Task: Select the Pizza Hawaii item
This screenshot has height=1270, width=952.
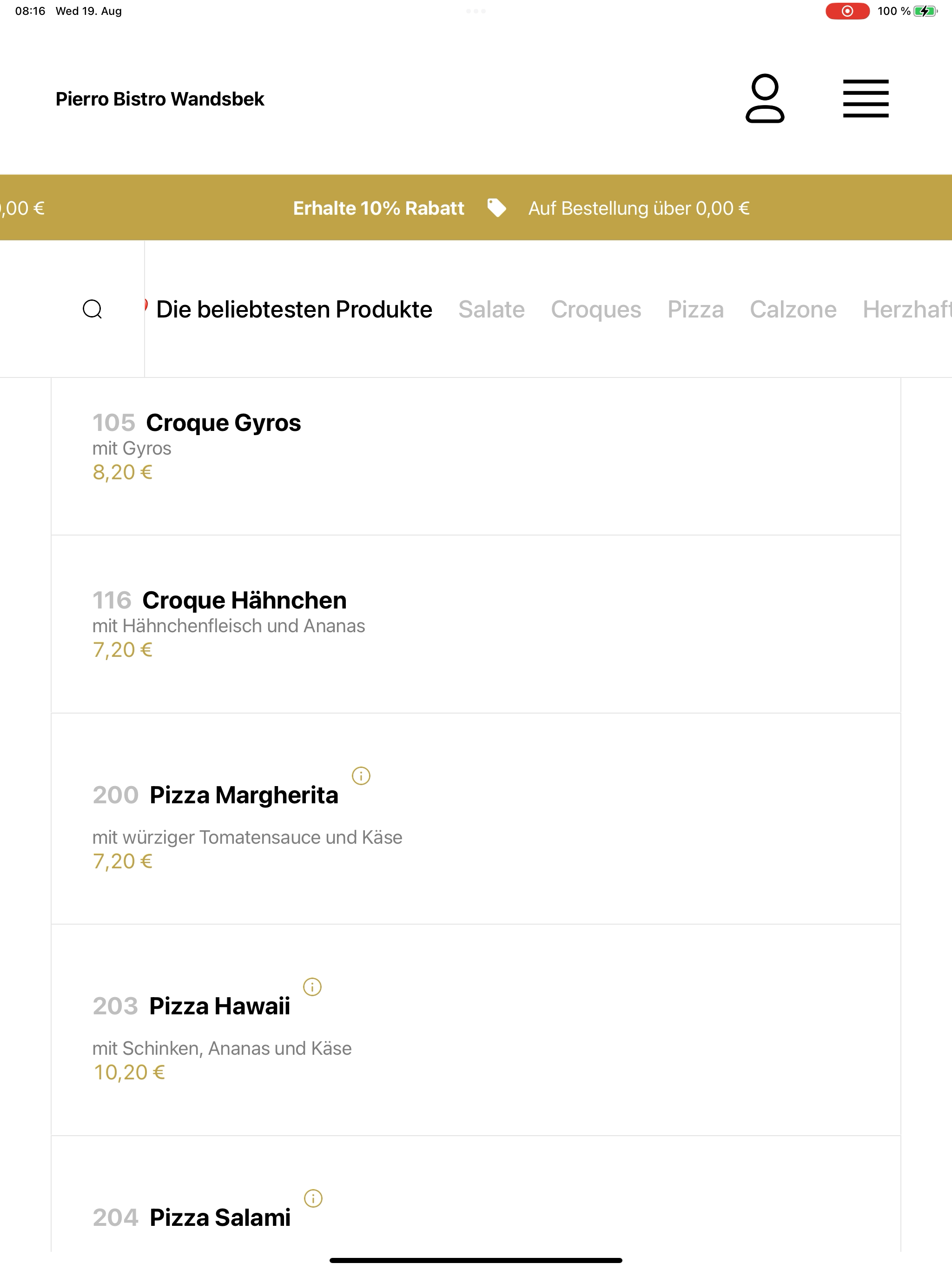Action: pyautogui.click(x=476, y=1030)
